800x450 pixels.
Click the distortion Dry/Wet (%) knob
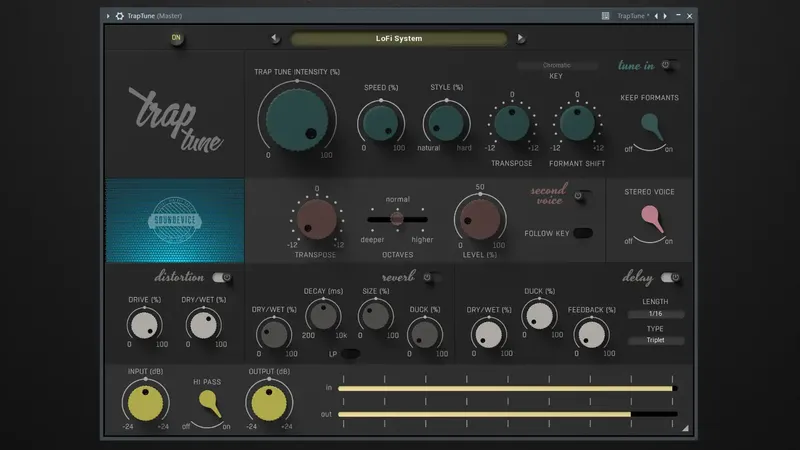point(203,325)
